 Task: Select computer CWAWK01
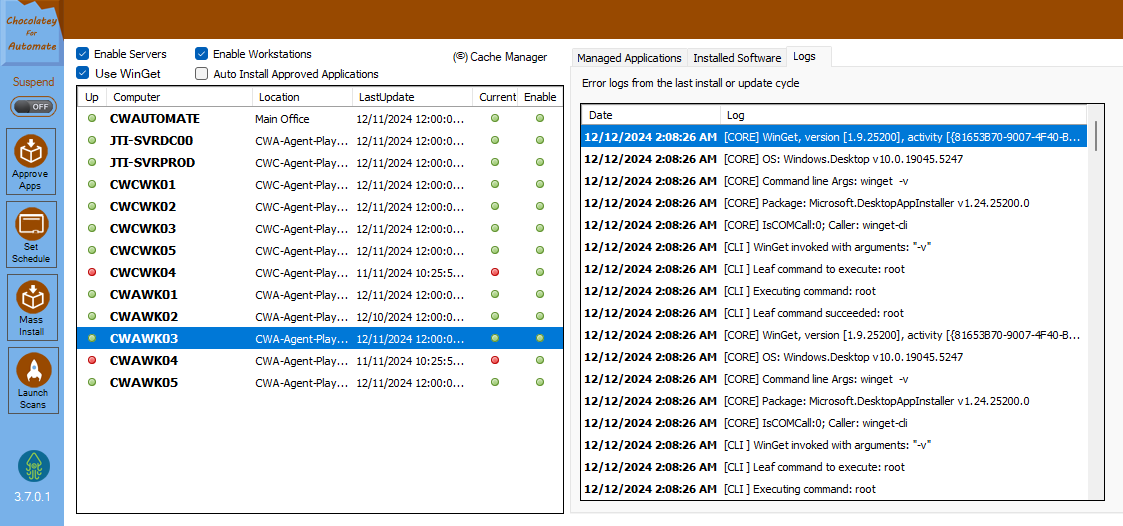coord(319,295)
